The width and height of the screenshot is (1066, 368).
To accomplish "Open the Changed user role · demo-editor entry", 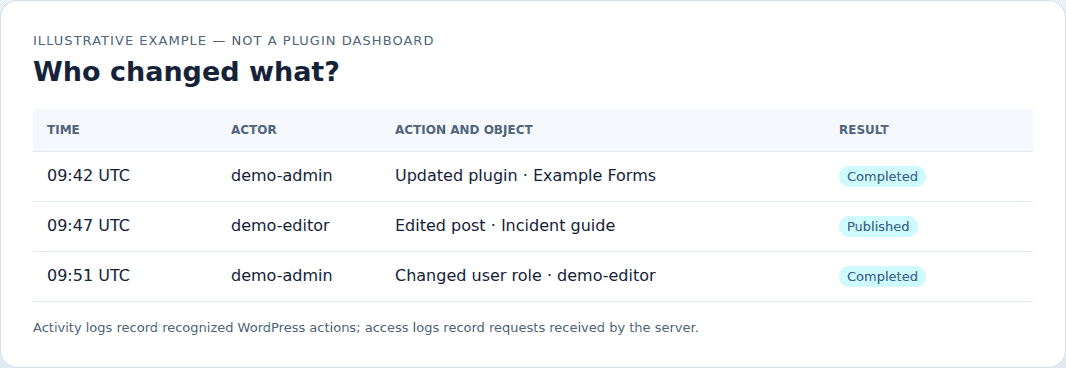I will (x=526, y=276).
